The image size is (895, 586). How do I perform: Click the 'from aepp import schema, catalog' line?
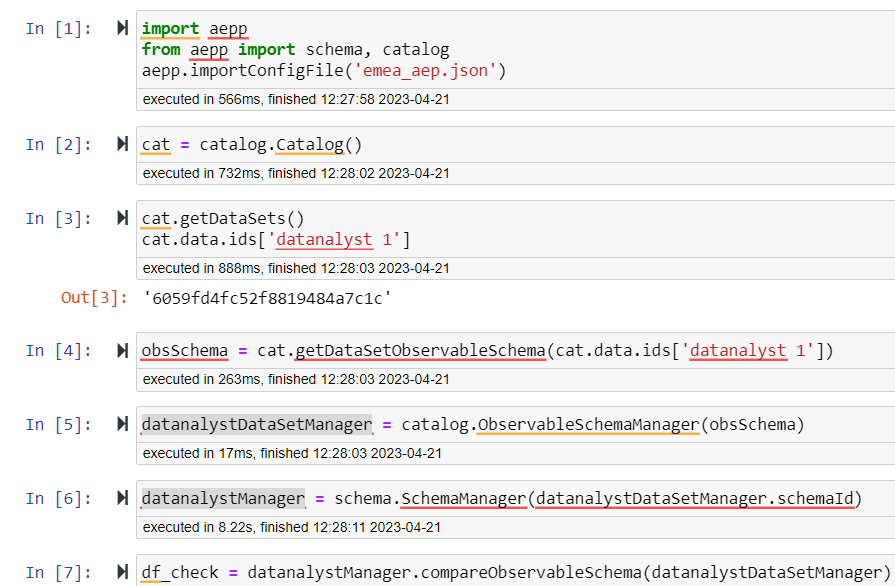[296, 50]
